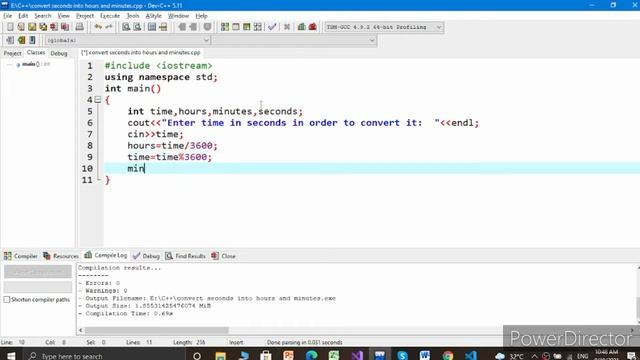Click code line 'cin>>time;'
The height and width of the screenshot is (360, 640).
156,134
